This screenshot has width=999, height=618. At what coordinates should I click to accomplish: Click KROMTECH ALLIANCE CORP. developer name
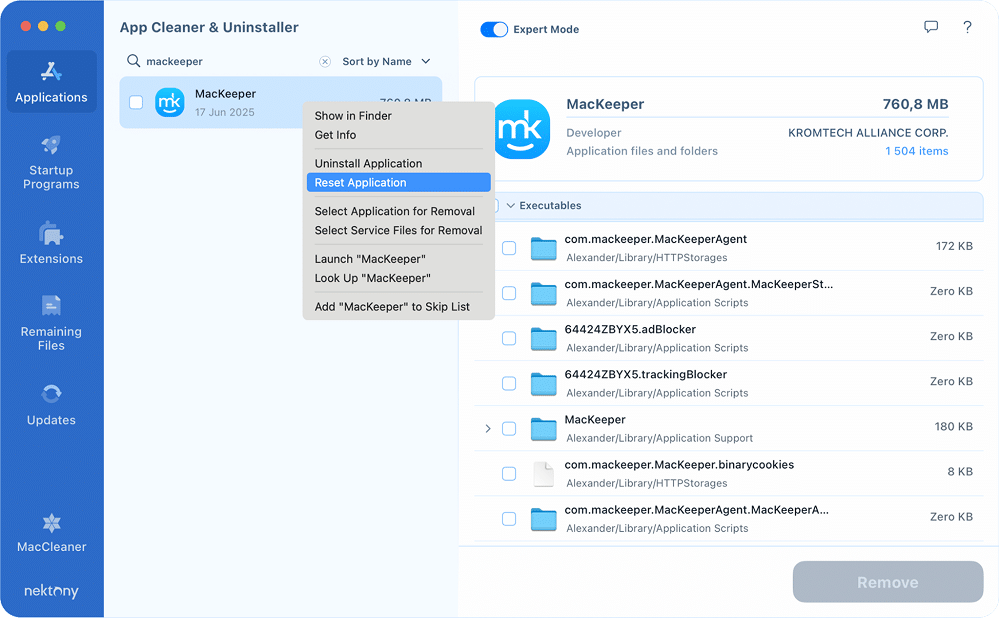point(868,133)
